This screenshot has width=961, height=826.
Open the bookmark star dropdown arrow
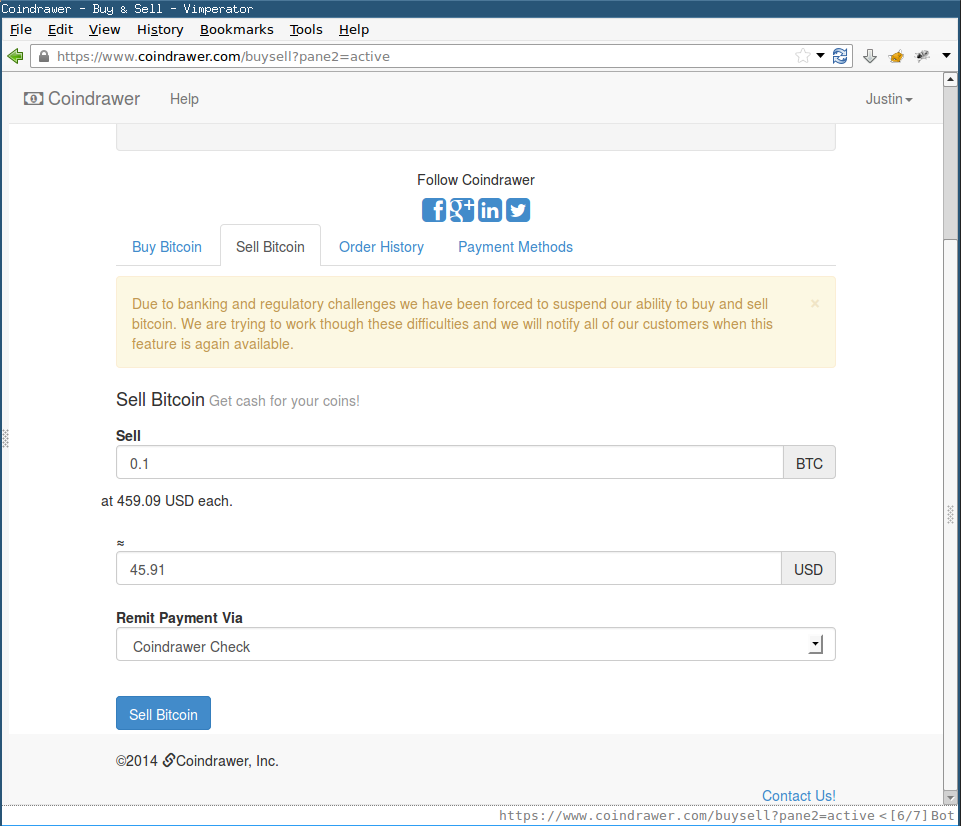820,56
